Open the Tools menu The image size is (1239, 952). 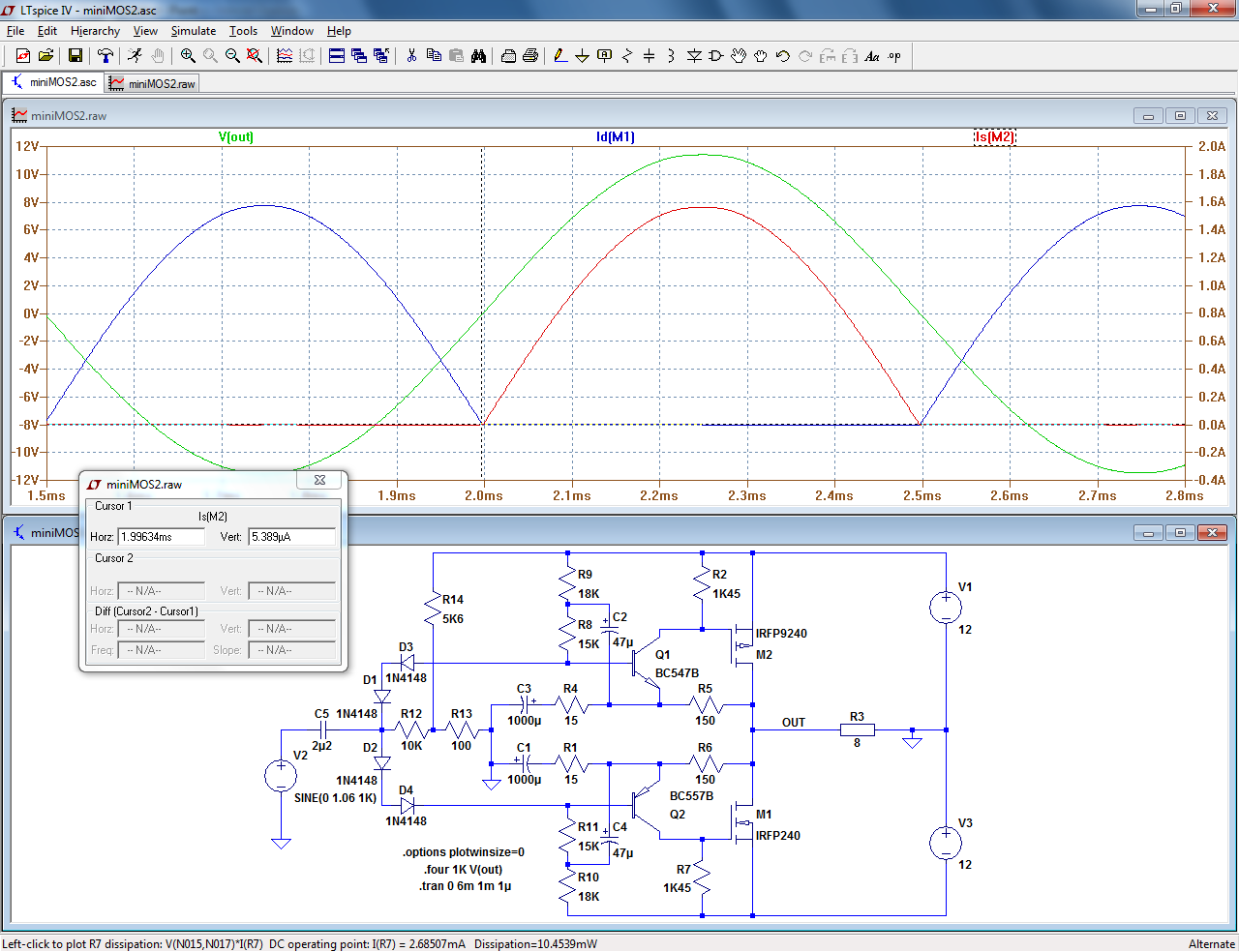(243, 31)
